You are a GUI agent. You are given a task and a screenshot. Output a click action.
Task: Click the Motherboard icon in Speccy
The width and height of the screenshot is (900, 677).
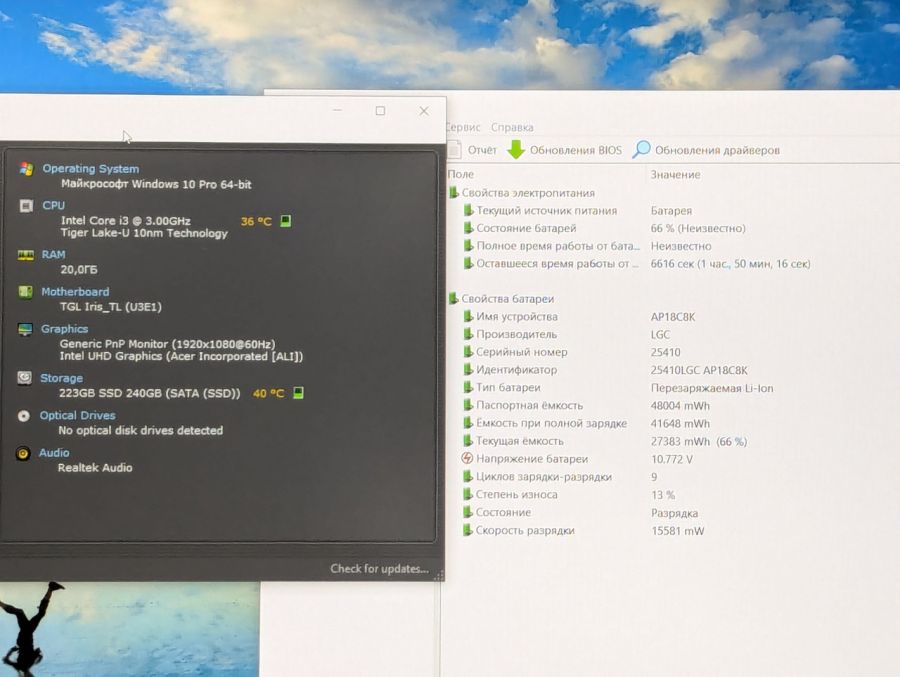(x=25, y=292)
